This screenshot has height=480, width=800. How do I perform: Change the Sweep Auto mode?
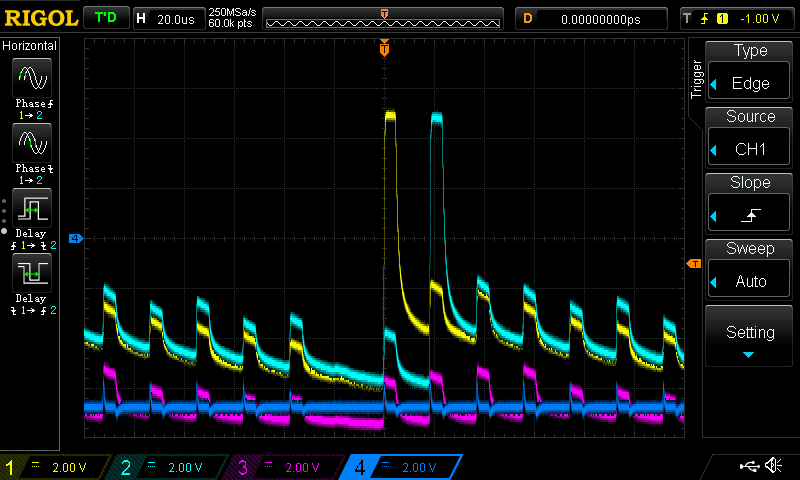click(x=749, y=269)
